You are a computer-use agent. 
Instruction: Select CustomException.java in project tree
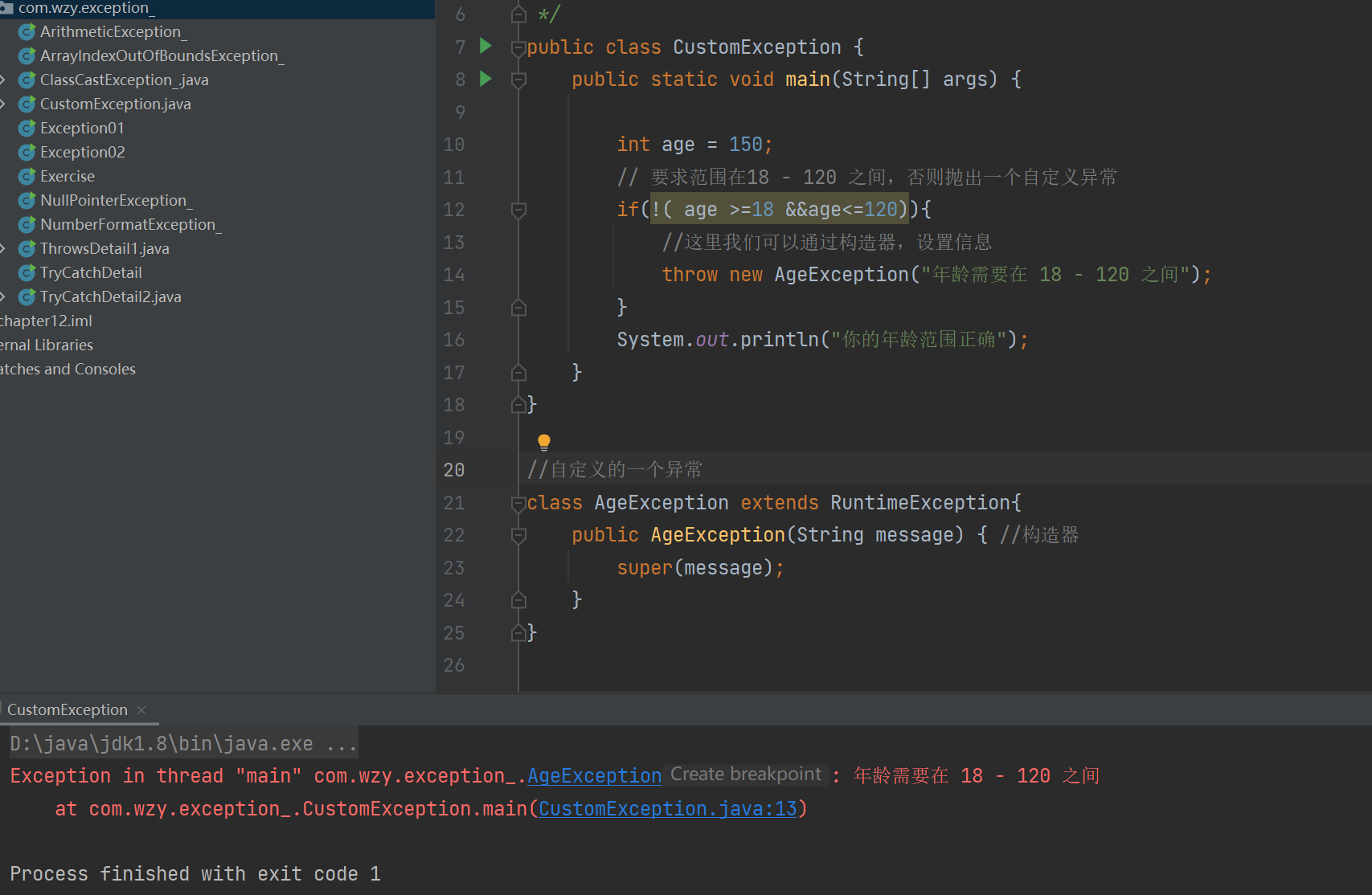coord(116,104)
